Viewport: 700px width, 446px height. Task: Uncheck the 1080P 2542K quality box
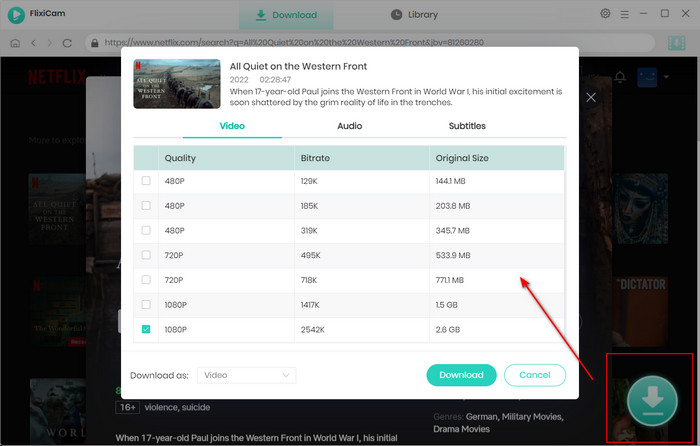click(x=146, y=329)
